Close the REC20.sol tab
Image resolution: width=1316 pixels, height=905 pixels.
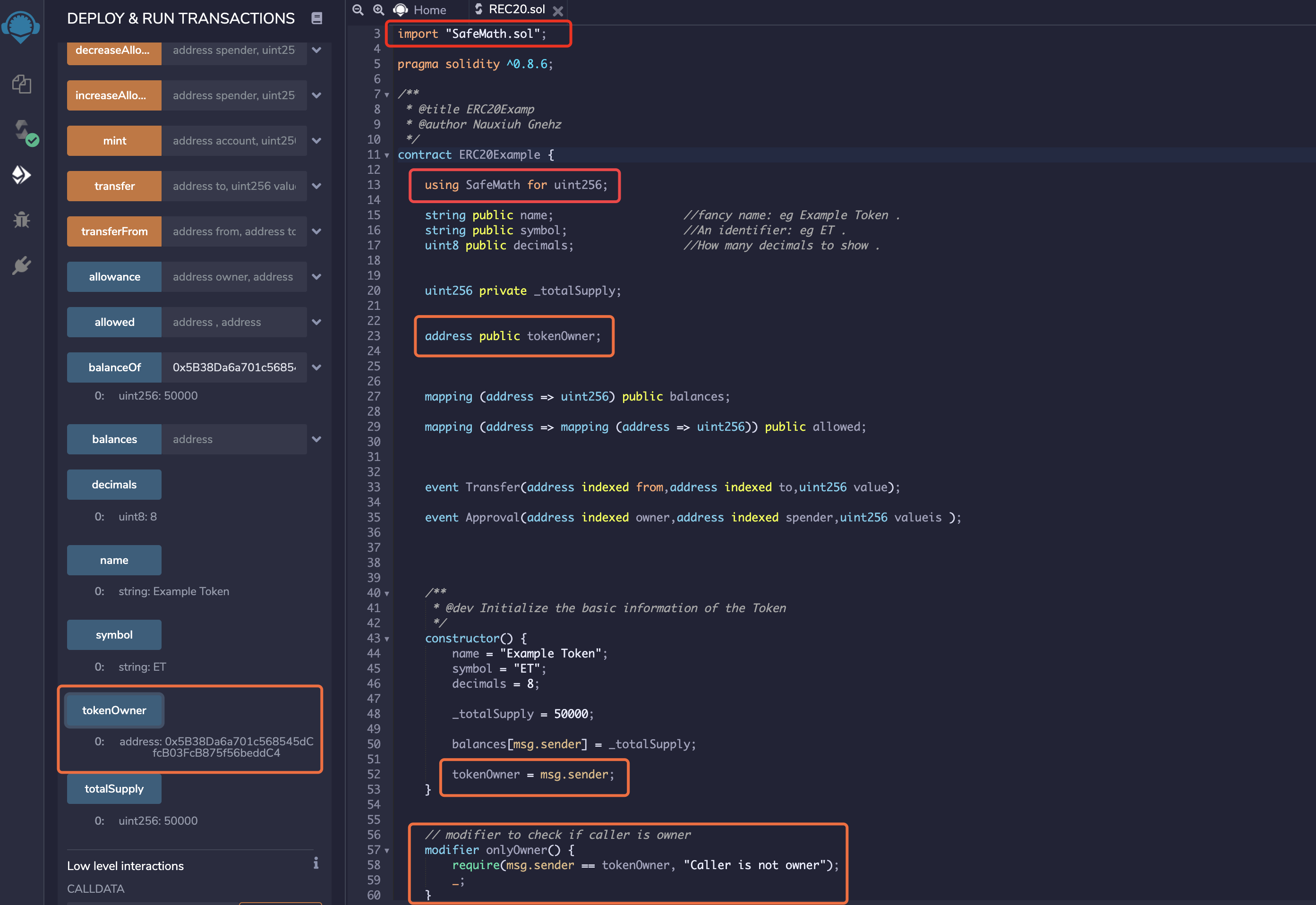coord(558,11)
